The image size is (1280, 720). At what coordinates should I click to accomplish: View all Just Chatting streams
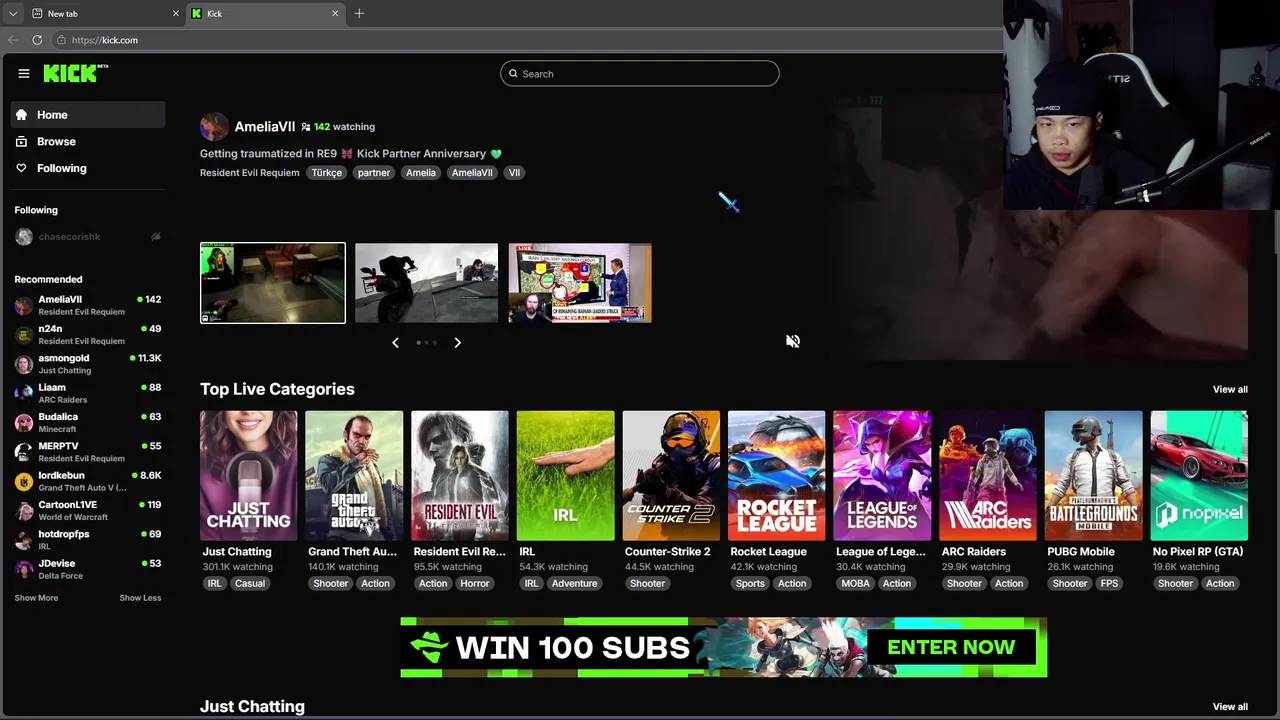(1230, 707)
